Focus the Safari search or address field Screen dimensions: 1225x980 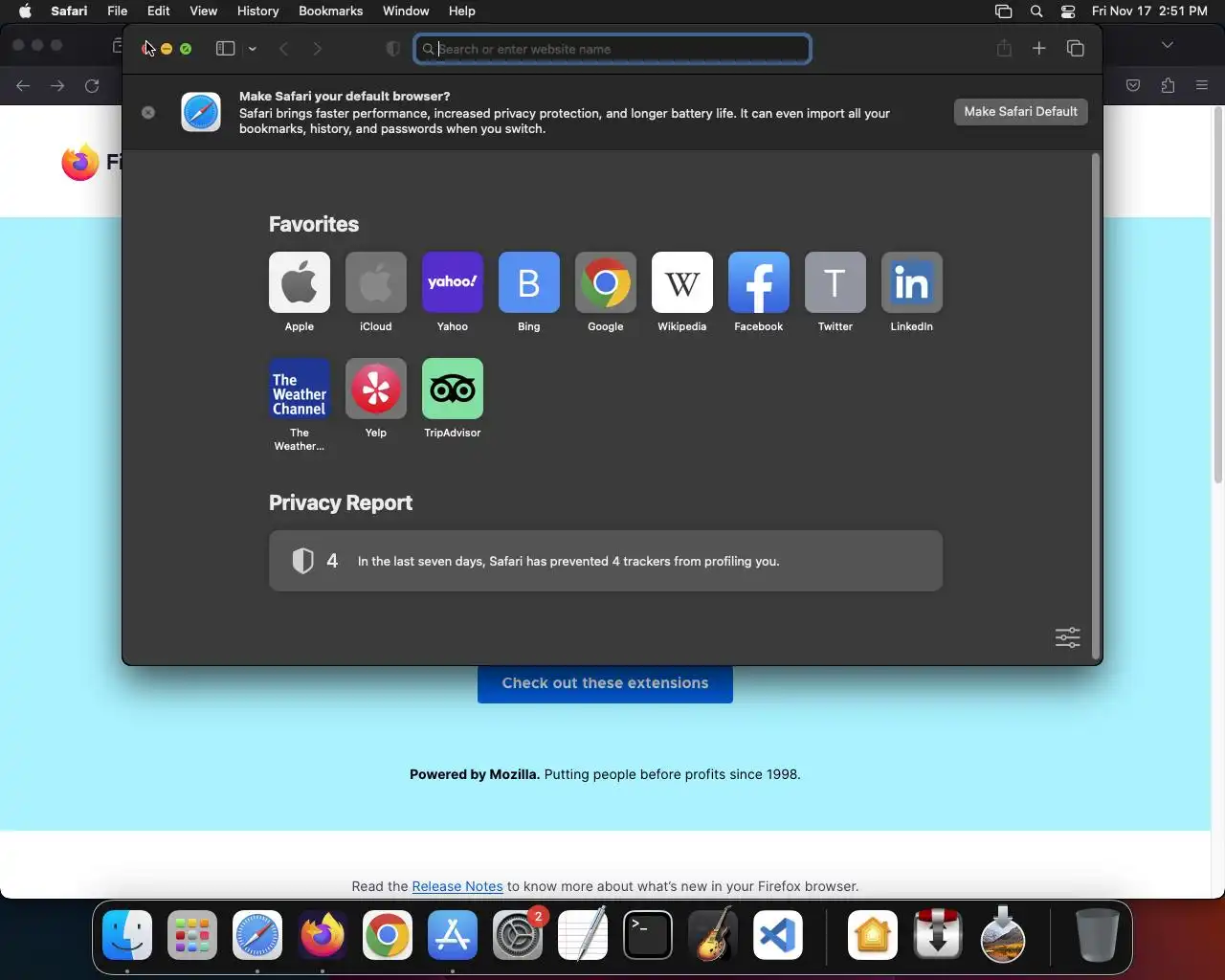click(612, 49)
